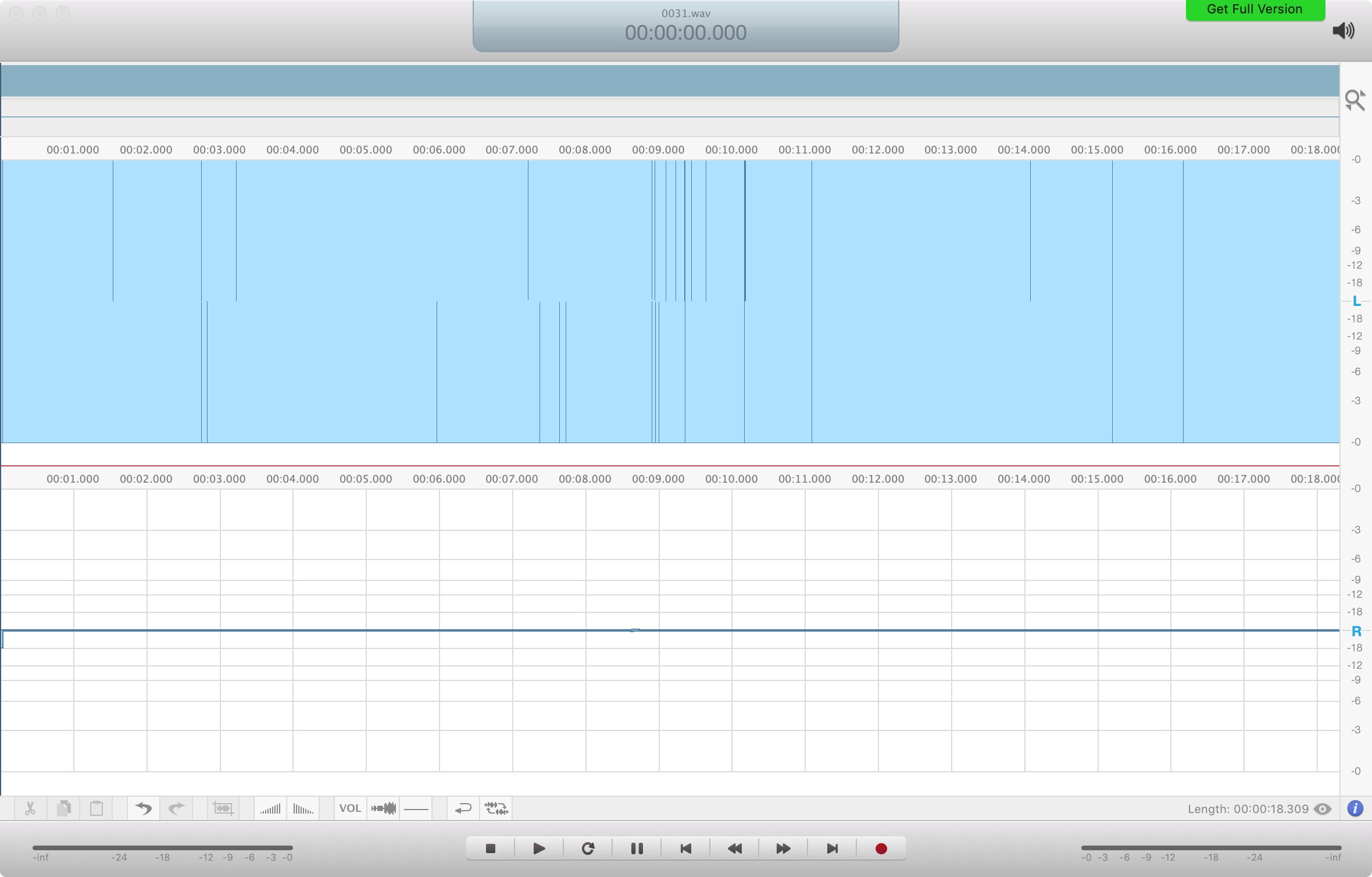Click 00:17.000 on the lower timeline ruler
The image size is (1372, 877).
(x=1244, y=479)
